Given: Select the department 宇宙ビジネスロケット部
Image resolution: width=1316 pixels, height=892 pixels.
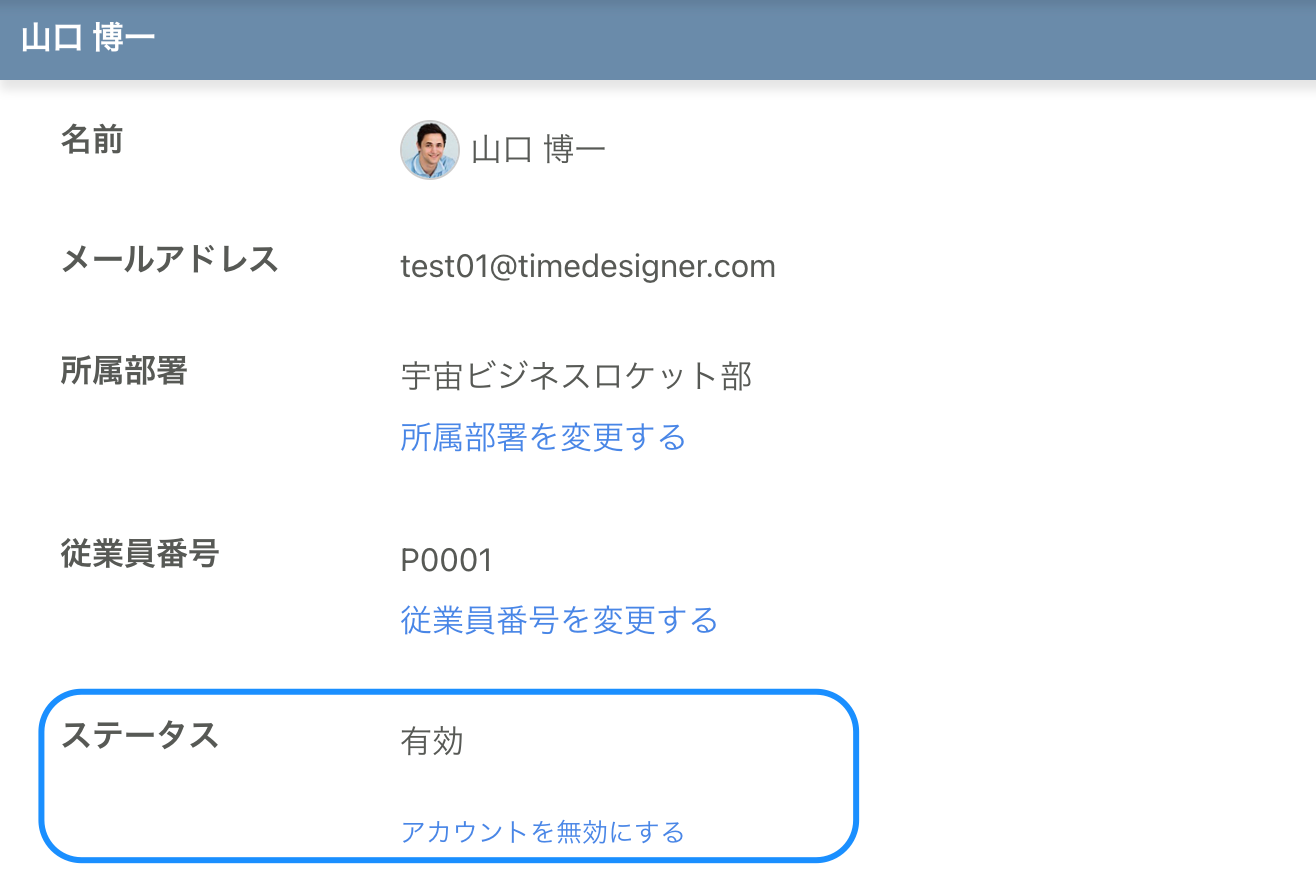Looking at the screenshot, I should [577, 375].
